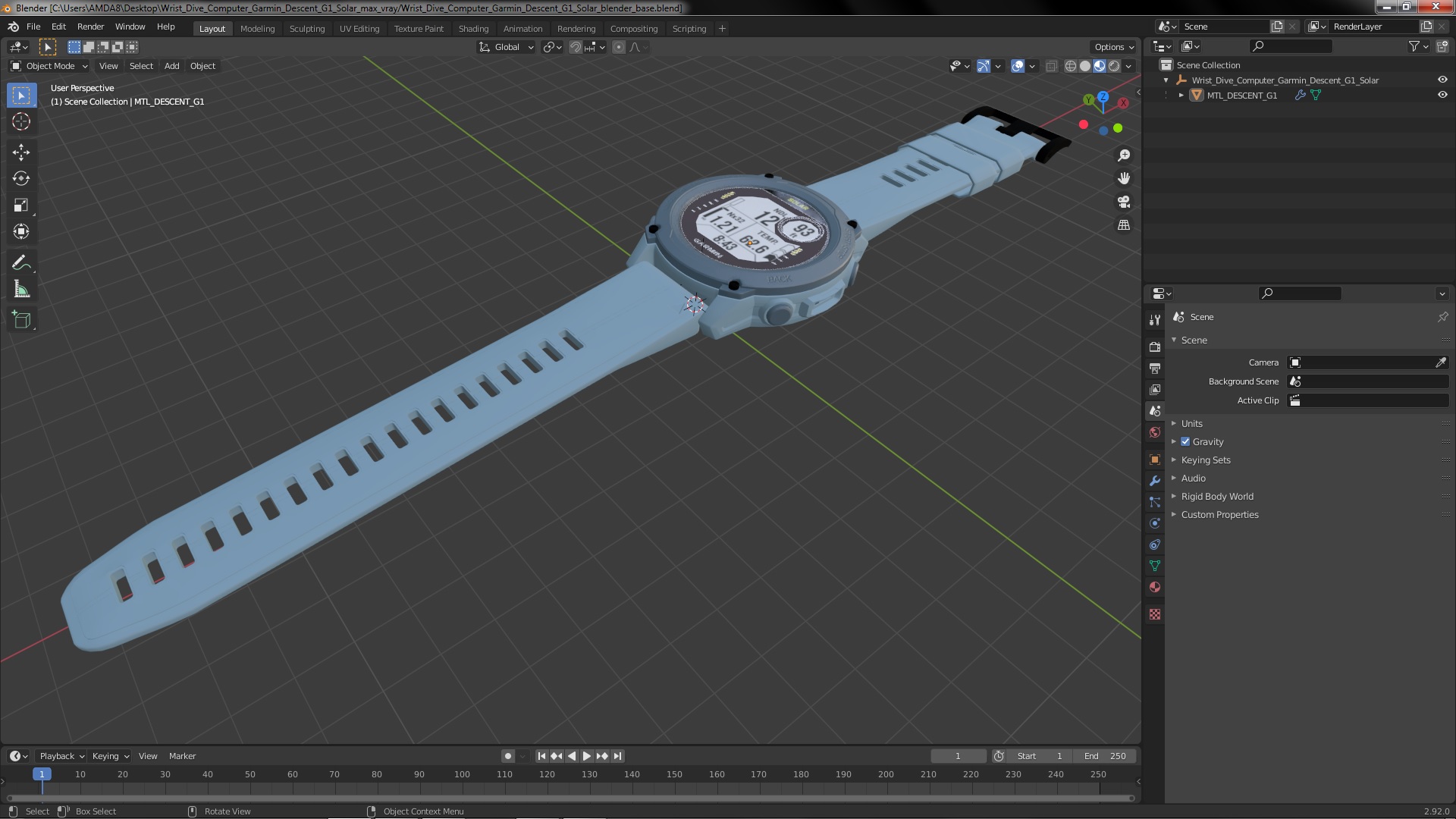Switch perspective/orthographic grid icon
Viewport: 1456px width, 819px height.
[x=1124, y=225]
